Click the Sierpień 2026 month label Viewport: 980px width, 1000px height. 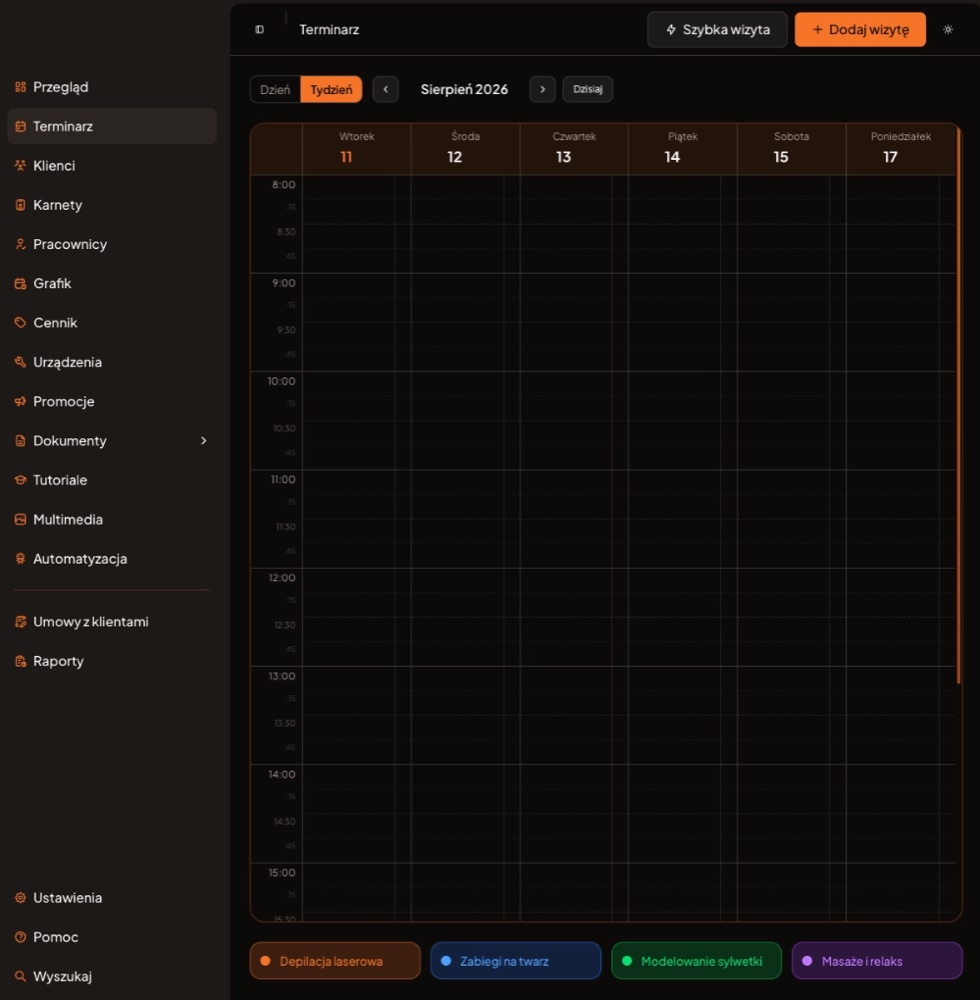point(464,89)
